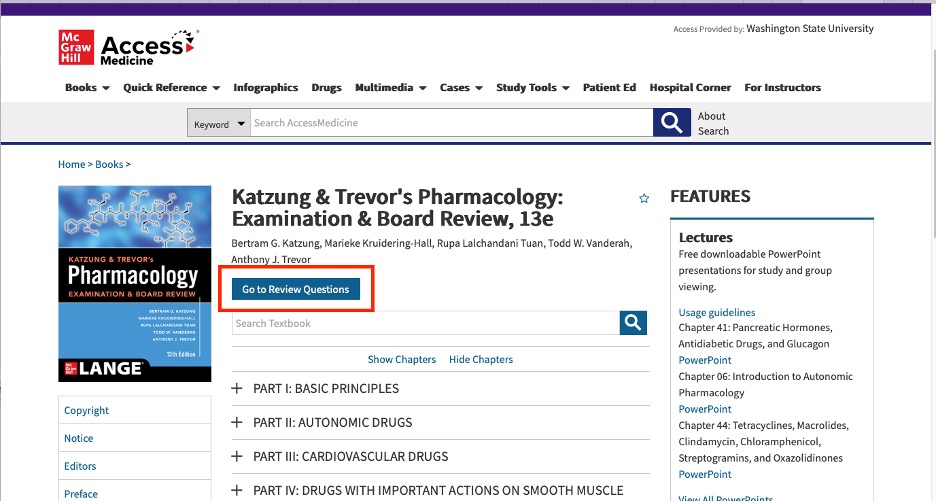This screenshot has width=936, height=502.
Task: Open the Quick Reference dropdown menu
Action: [x=171, y=88]
